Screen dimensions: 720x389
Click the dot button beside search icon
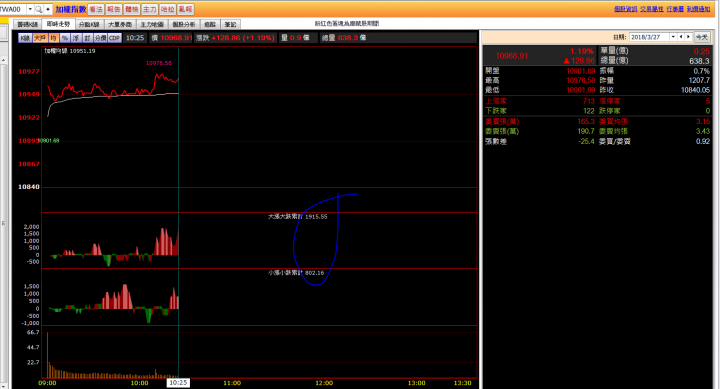pyautogui.click(x=48, y=9)
